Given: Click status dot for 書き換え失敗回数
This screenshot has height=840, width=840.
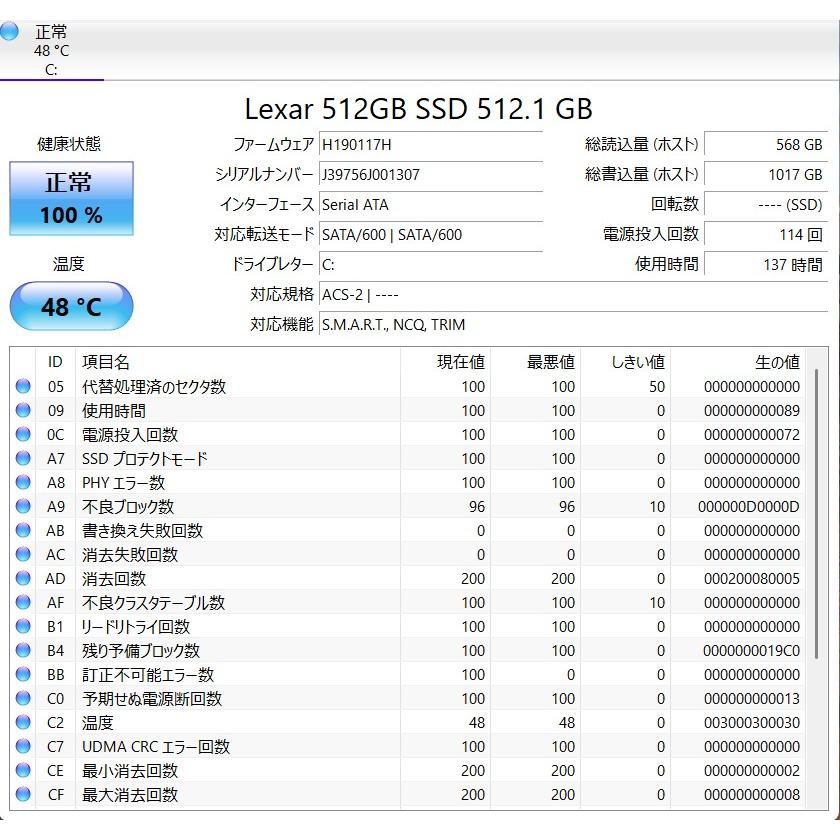Looking at the screenshot, I should [22, 531].
